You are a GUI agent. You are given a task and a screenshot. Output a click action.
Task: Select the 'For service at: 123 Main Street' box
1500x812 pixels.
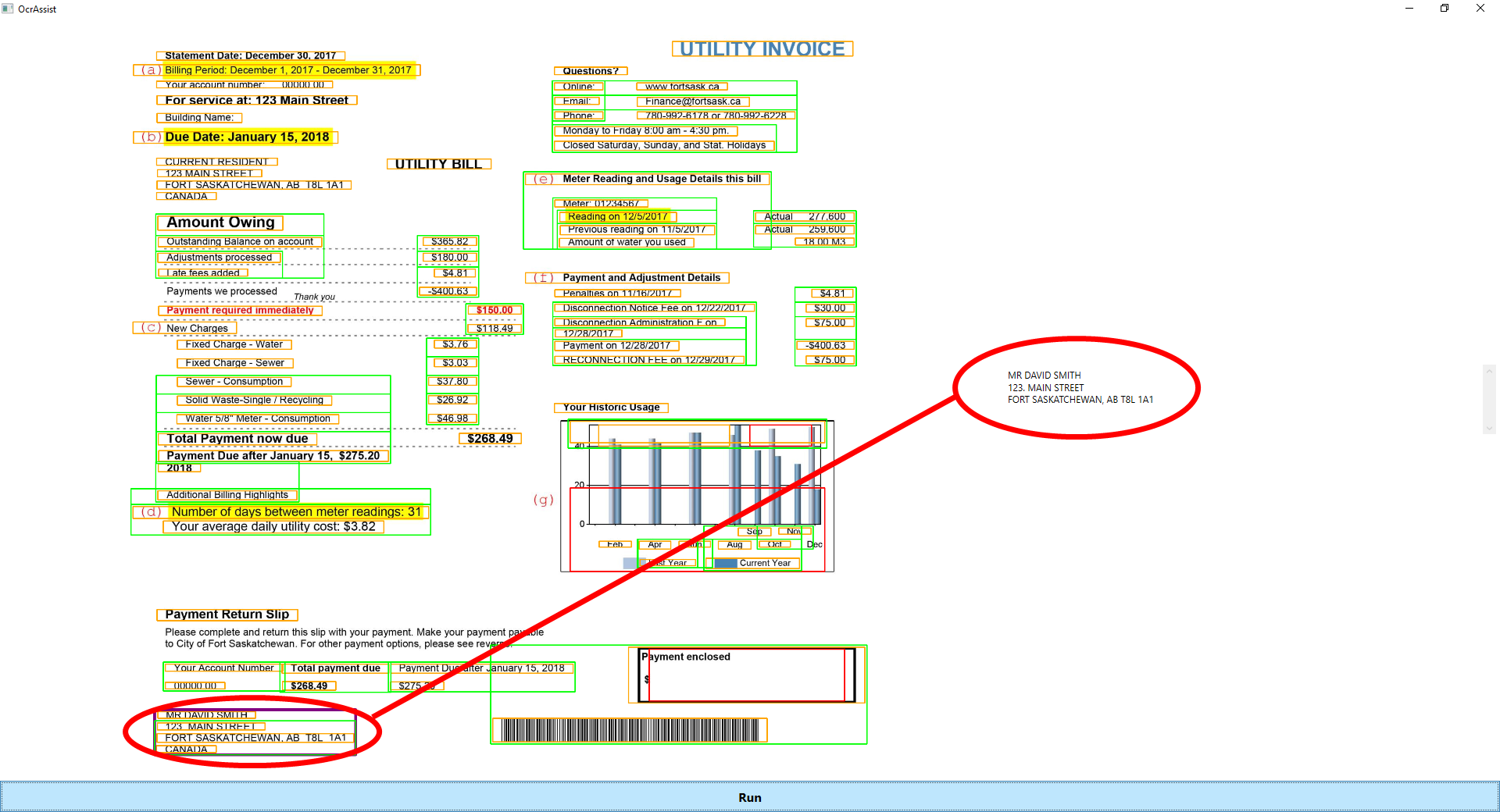(x=257, y=100)
